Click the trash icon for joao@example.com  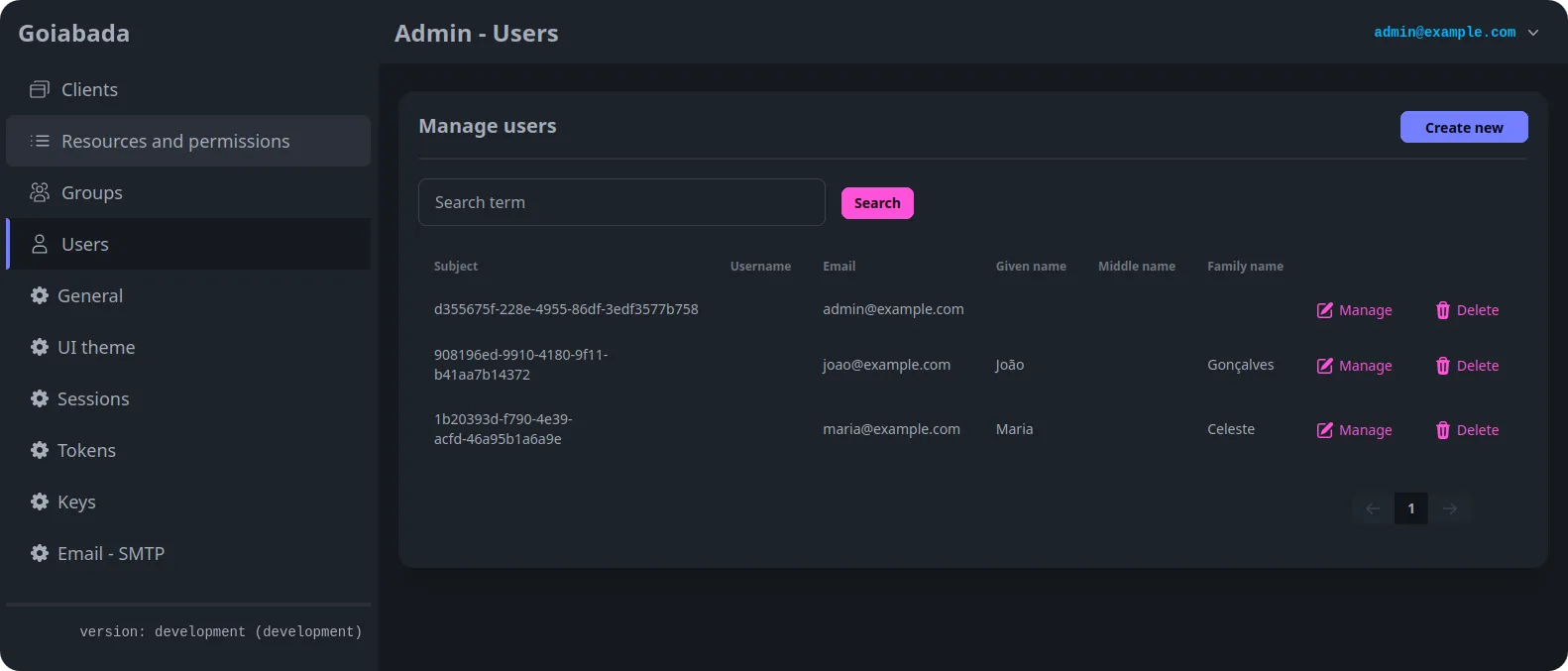point(1443,366)
